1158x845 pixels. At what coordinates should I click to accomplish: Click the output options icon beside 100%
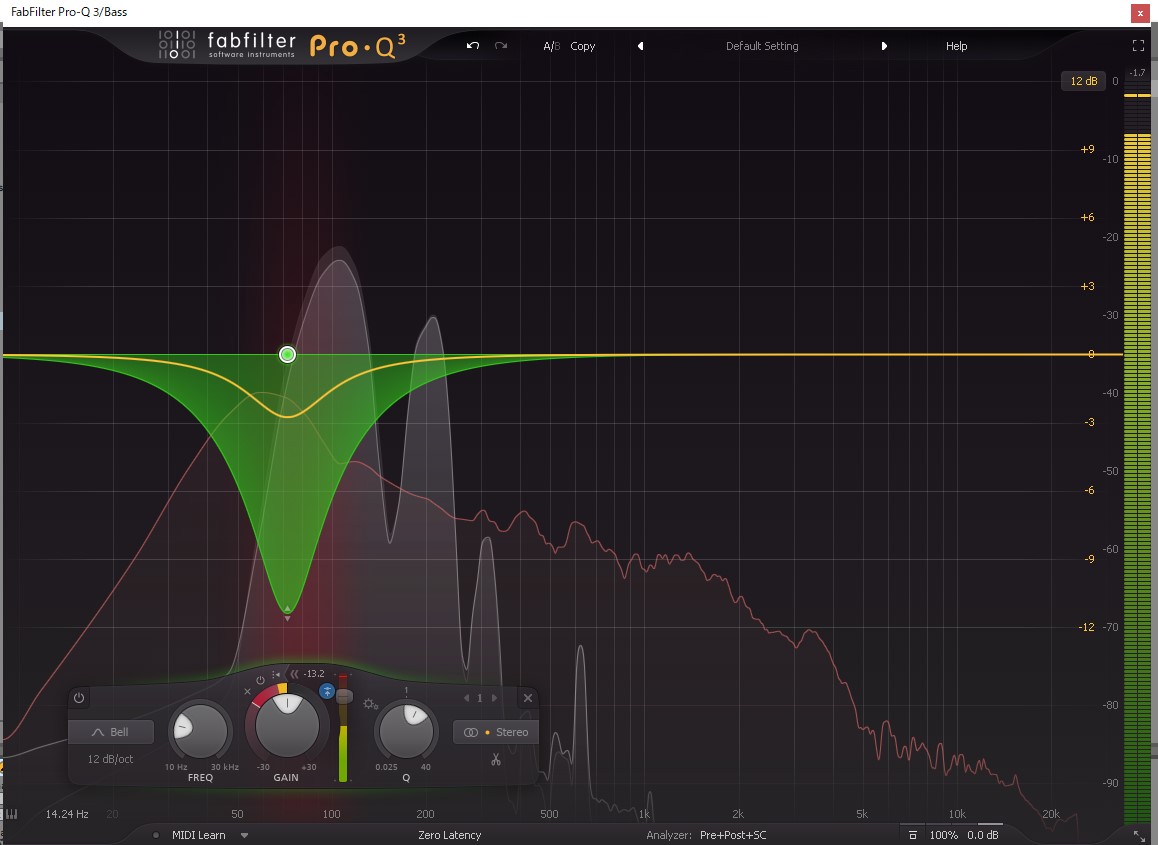pyautogui.click(x=912, y=835)
